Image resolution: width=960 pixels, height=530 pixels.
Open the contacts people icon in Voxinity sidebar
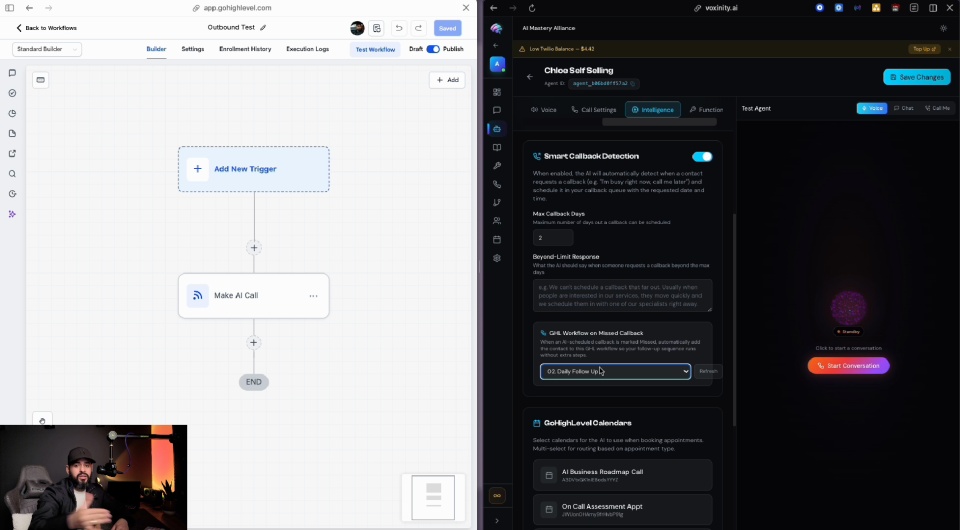coord(497,221)
